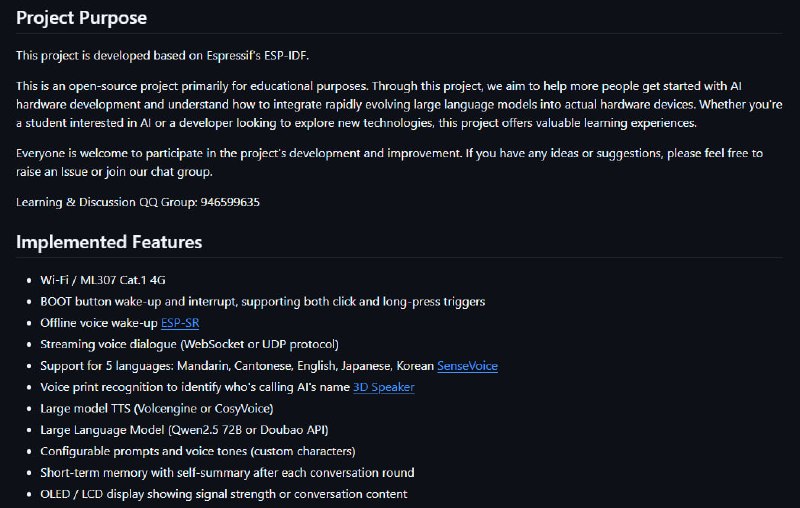Click the Implemented Features heading
This screenshot has height=508, width=800.
[x=109, y=242]
